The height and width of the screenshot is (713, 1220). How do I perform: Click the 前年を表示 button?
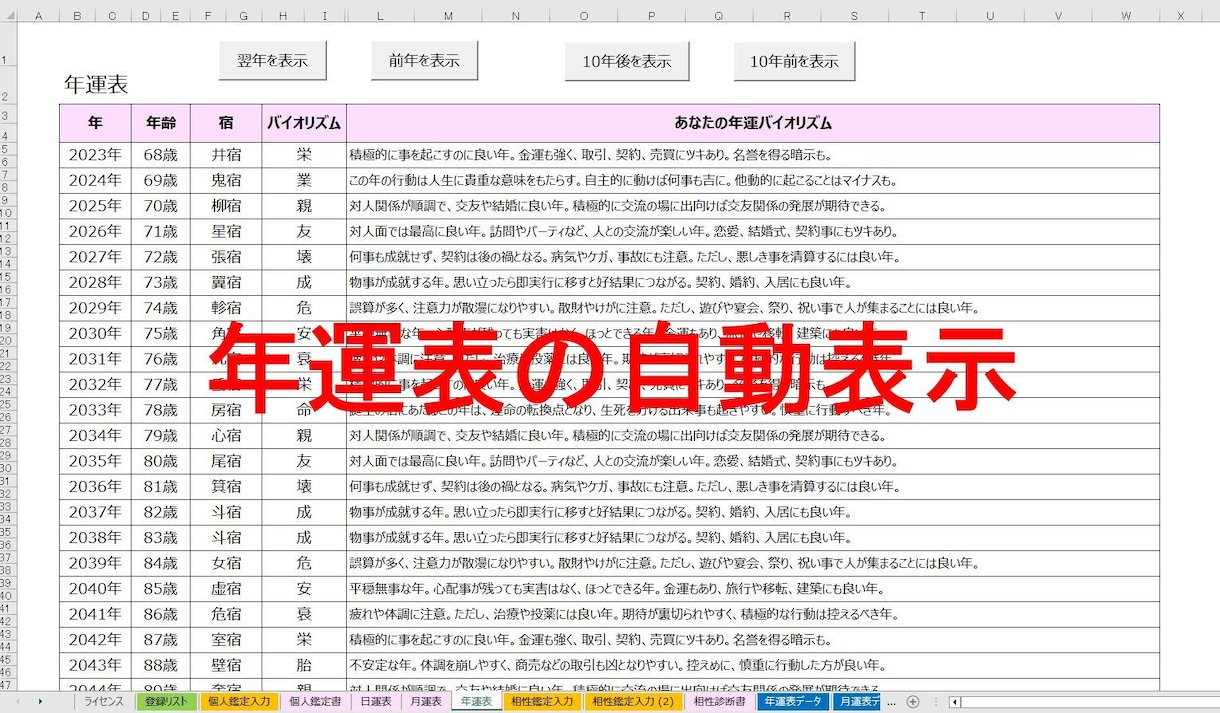(424, 61)
